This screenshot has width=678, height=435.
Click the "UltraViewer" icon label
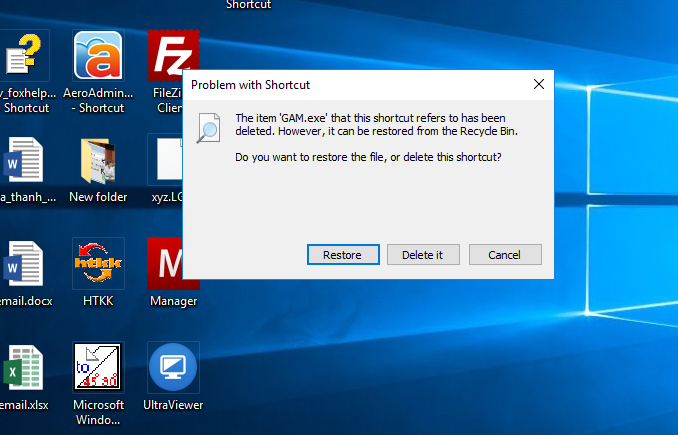(x=173, y=405)
